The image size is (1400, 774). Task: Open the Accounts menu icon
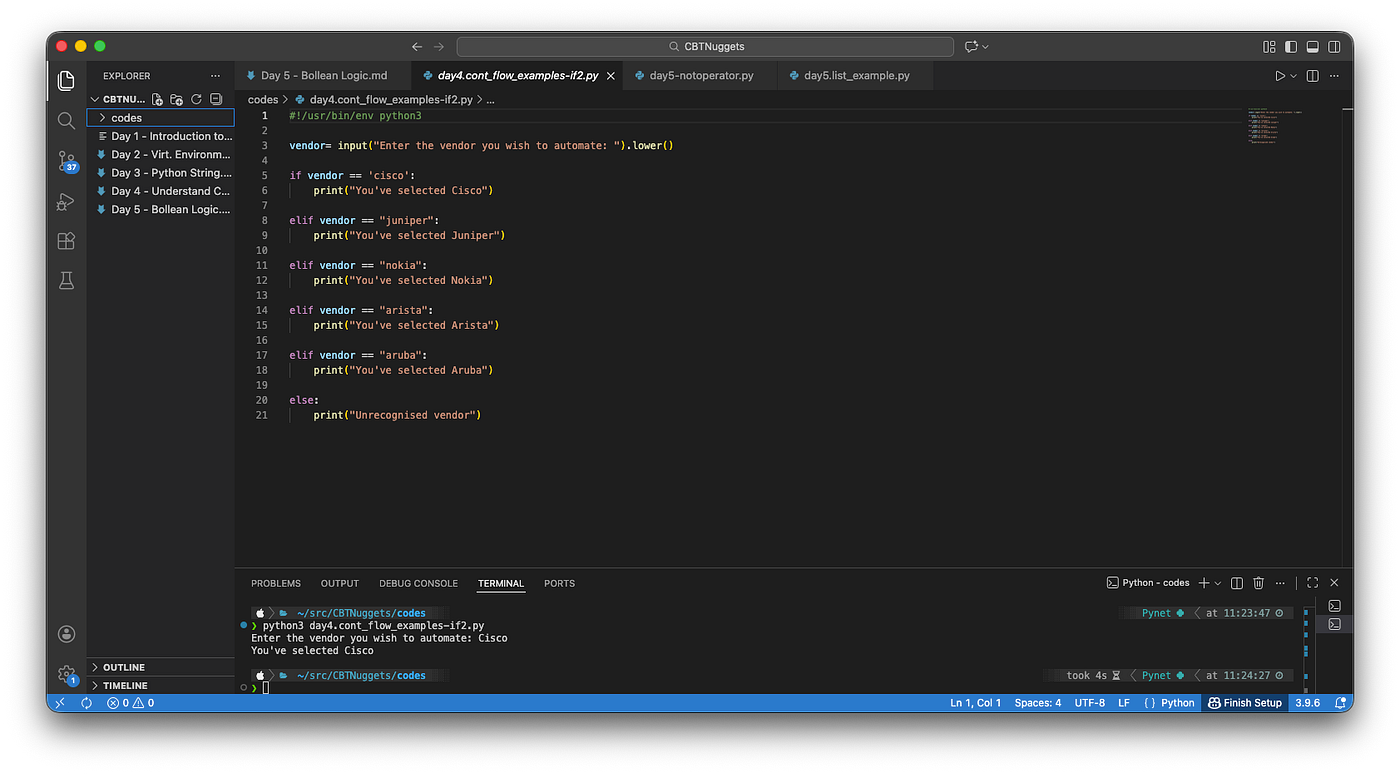pos(66,634)
